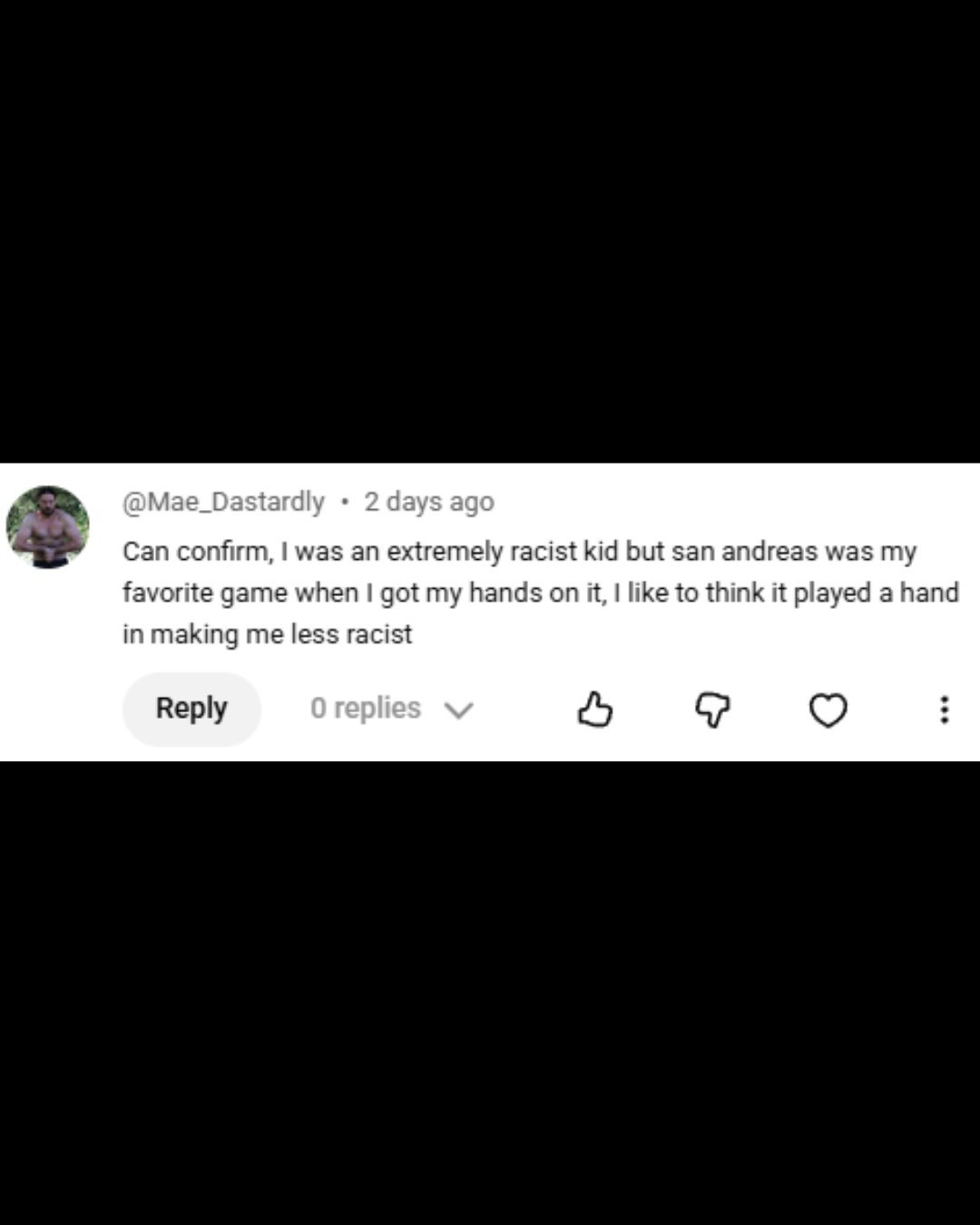Viewport: 980px width, 1225px height.
Task: Like the comment with thumbs up icon
Action: pyautogui.click(x=595, y=710)
